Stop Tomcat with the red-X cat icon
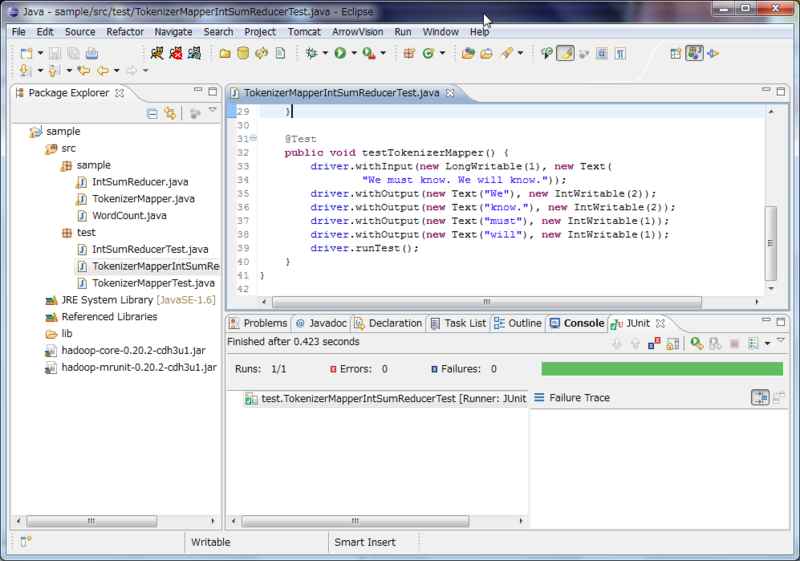800x561 pixels. (176, 53)
